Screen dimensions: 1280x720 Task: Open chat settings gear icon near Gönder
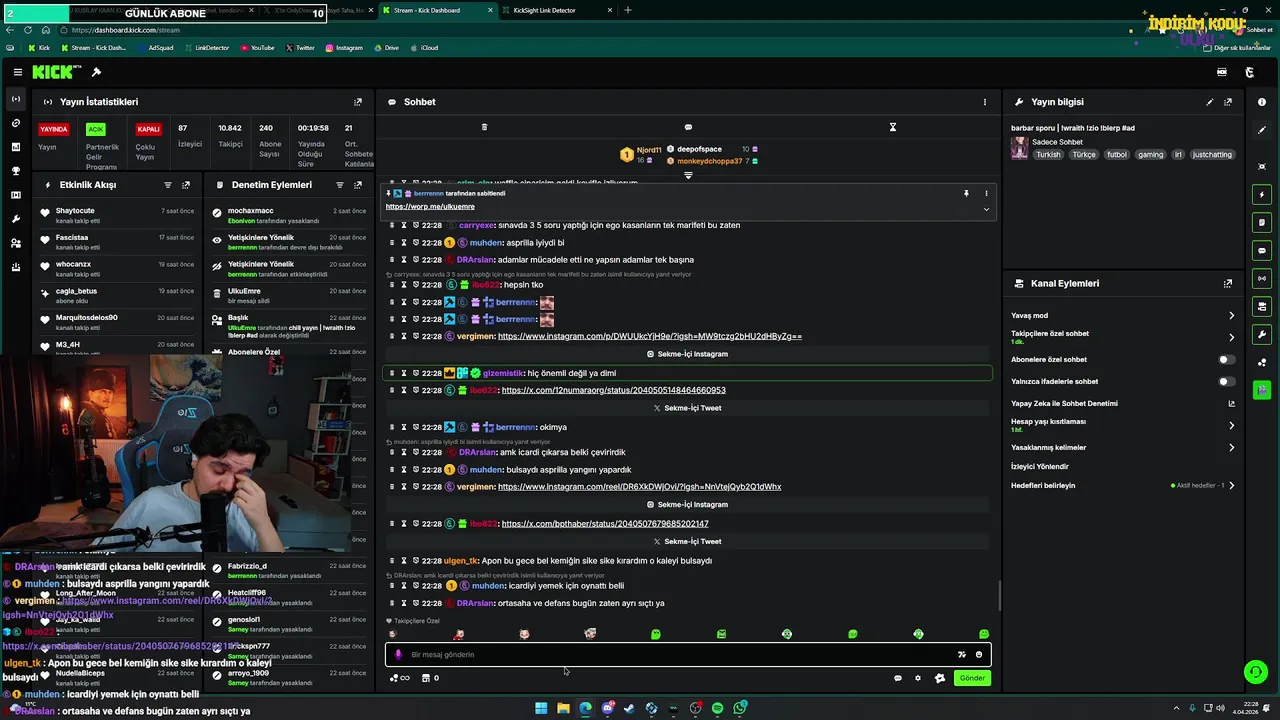click(x=918, y=678)
